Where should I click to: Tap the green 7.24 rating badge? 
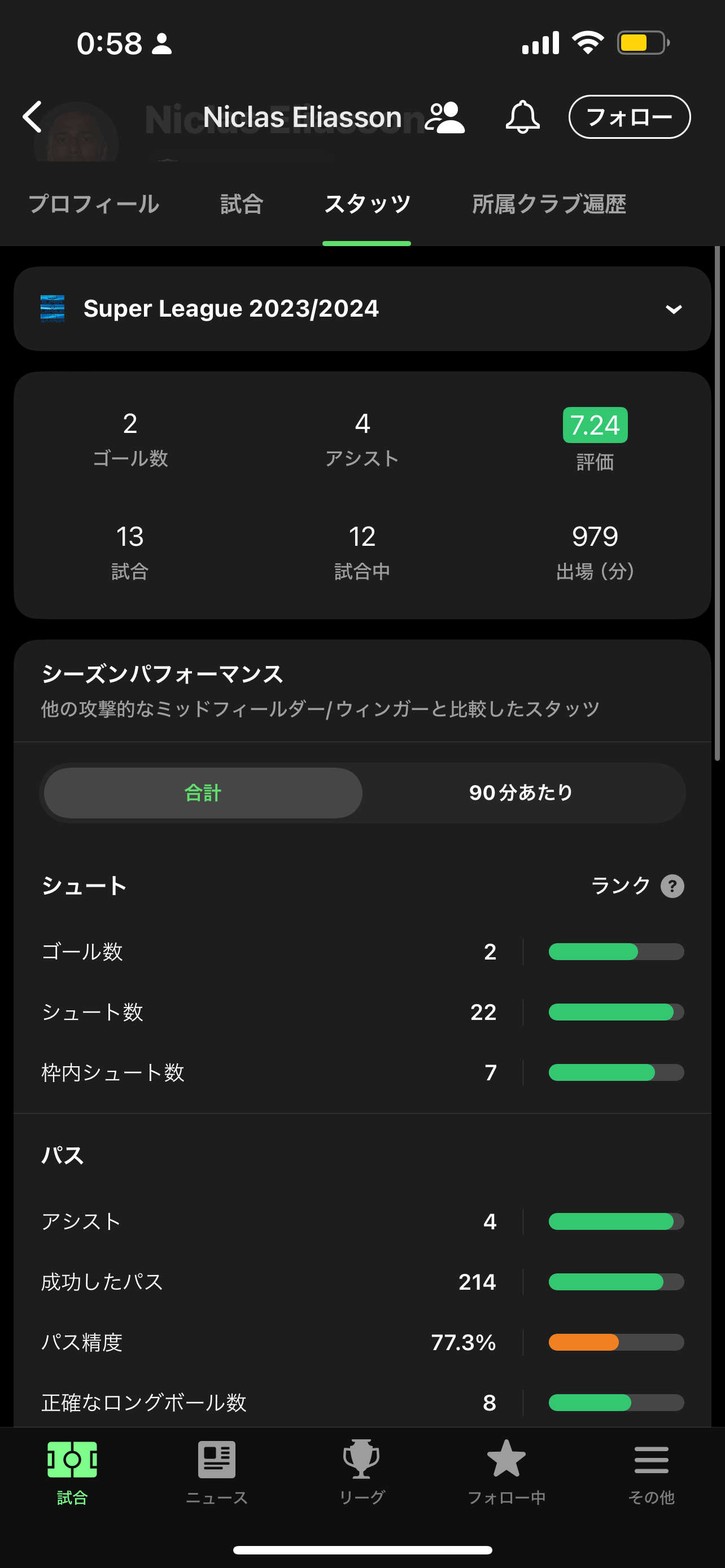click(x=595, y=425)
